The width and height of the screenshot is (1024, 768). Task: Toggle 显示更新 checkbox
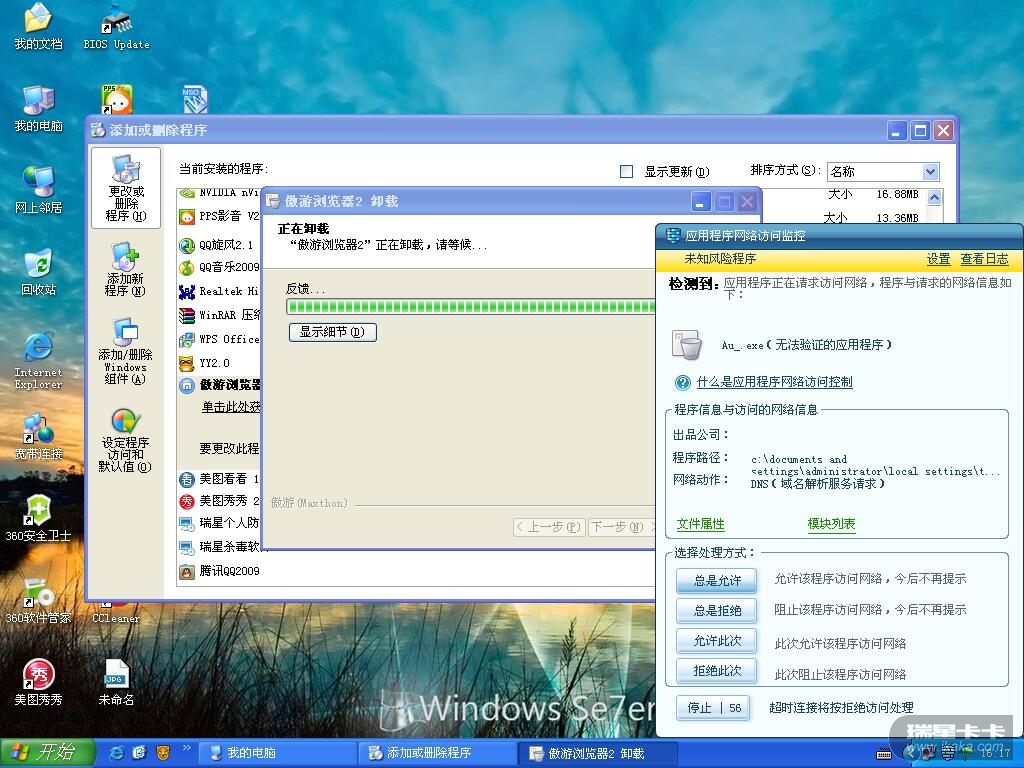point(626,172)
